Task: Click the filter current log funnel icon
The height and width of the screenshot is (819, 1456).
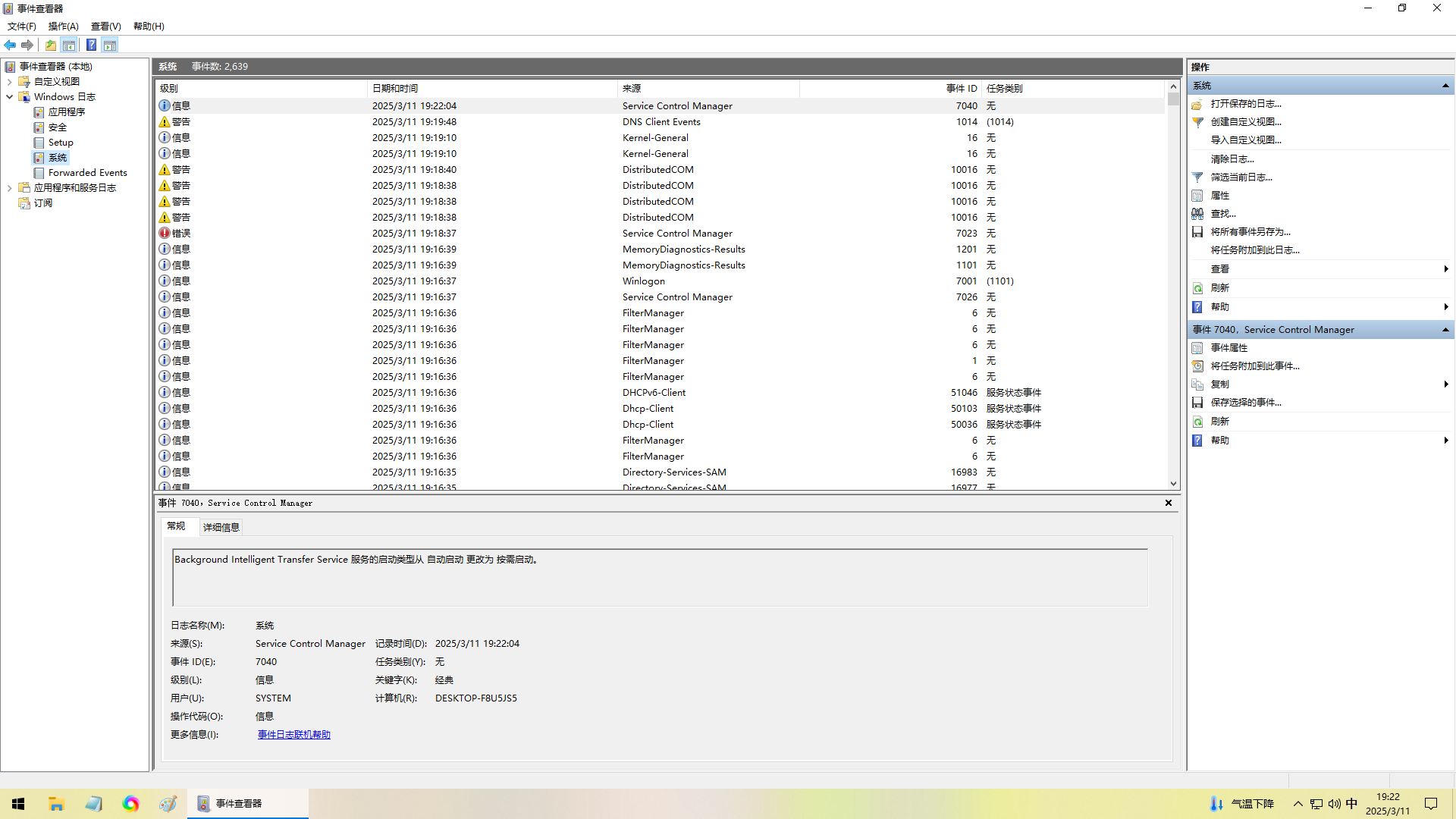Action: 1197,177
